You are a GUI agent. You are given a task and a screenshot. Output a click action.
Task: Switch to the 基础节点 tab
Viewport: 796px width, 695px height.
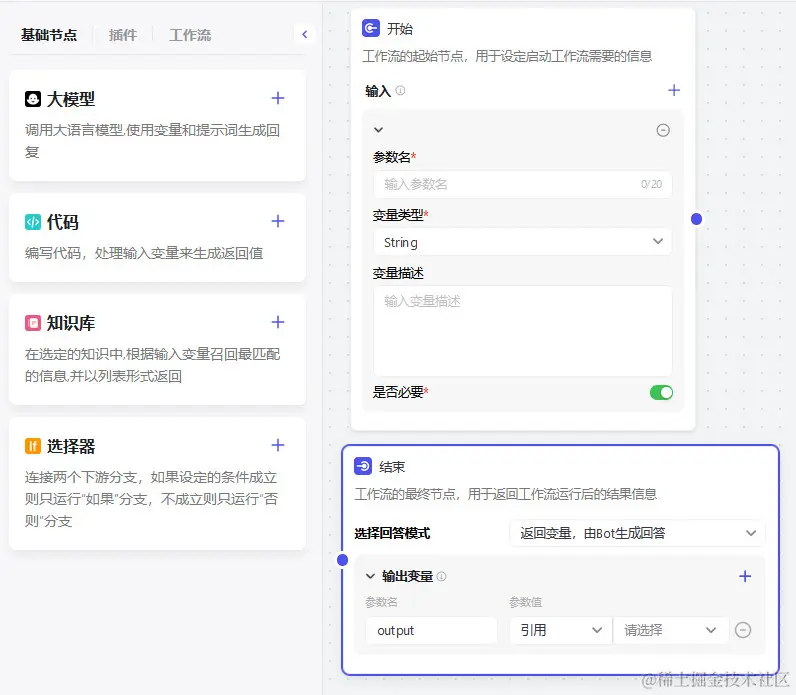pos(49,35)
